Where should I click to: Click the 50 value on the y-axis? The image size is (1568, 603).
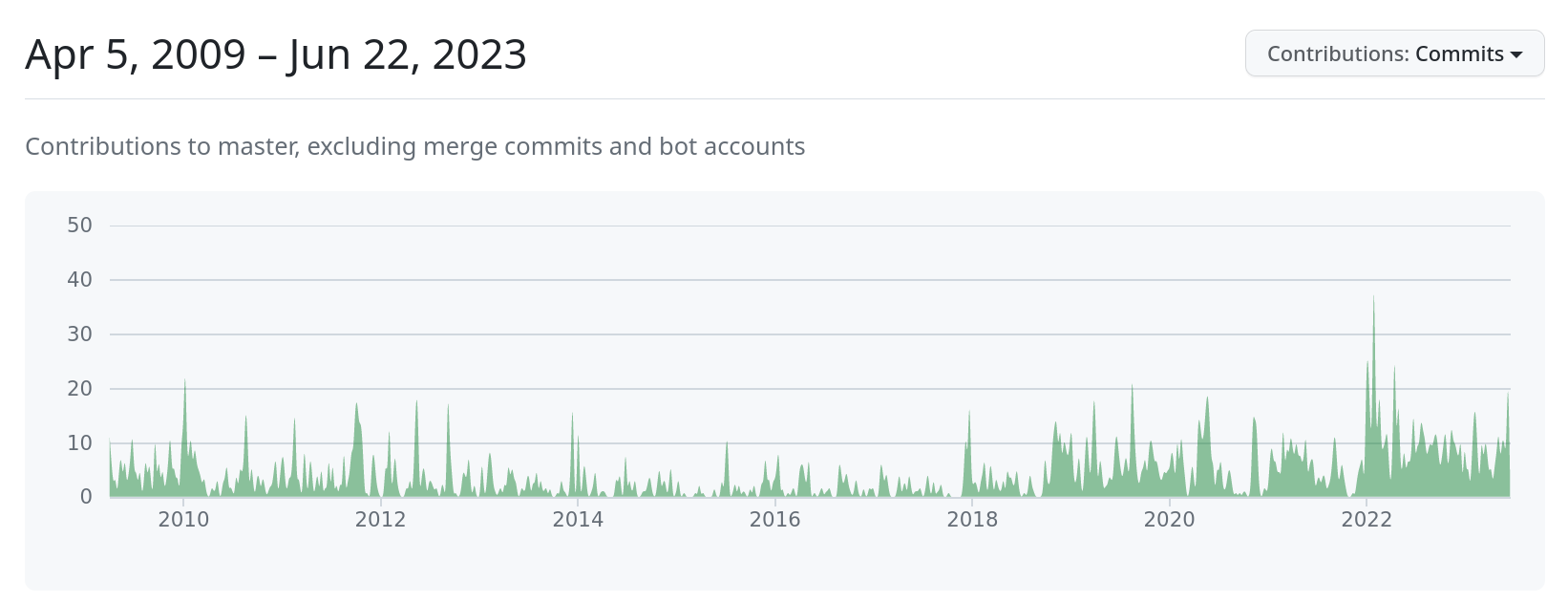(x=79, y=226)
